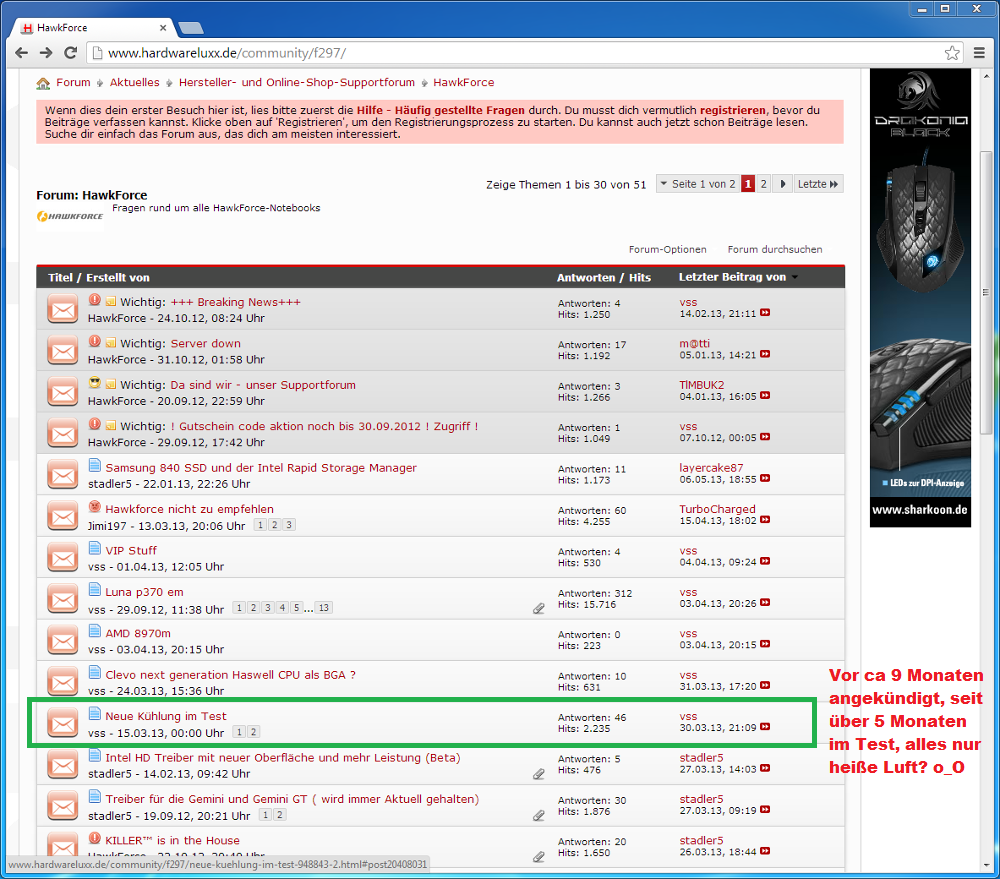Image resolution: width=1000 pixels, height=879 pixels.
Task: Click the forum home icon in breadcrumb
Action: point(43,83)
